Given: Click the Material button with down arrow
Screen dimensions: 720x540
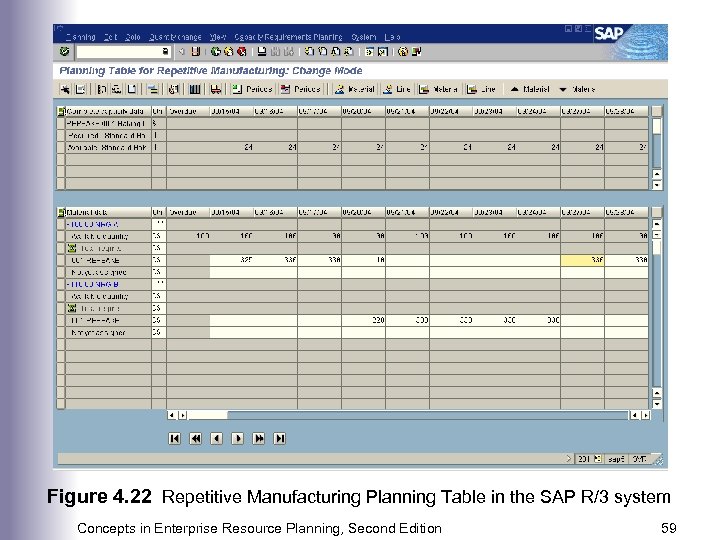Looking at the screenshot, I should tap(577, 89).
